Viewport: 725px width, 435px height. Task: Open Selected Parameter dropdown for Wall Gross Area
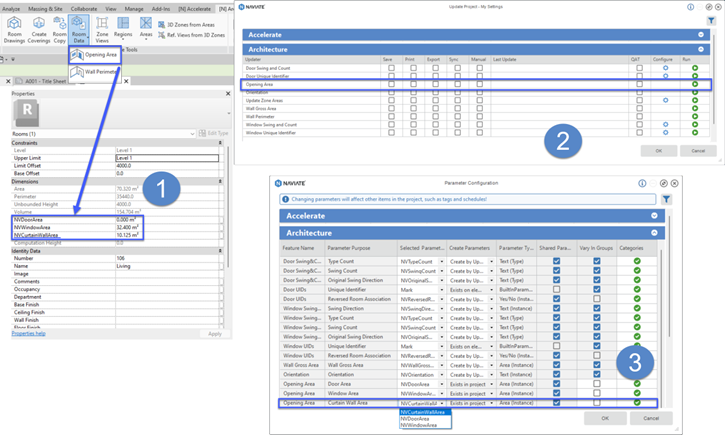click(442, 365)
